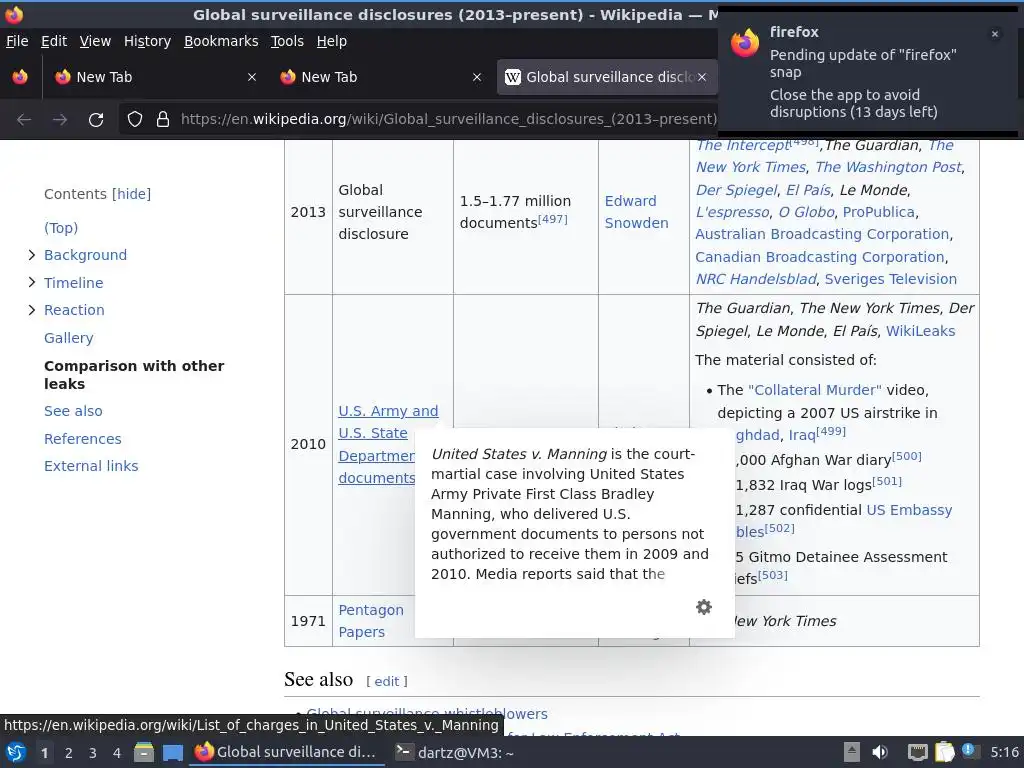This screenshot has height=768, width=1024.
Task: Go to References contents link
Action: 82,439
